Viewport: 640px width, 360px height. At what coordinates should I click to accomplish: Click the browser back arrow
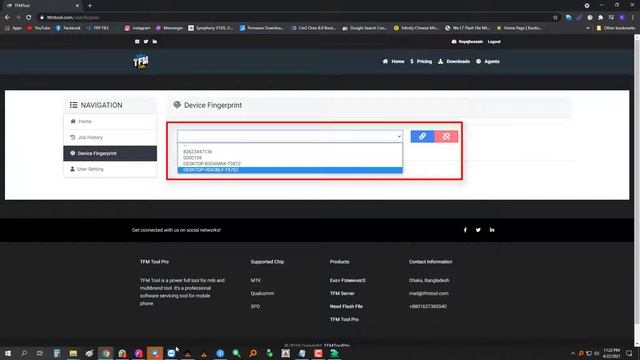pyautogui.click(x=7, y=18)
